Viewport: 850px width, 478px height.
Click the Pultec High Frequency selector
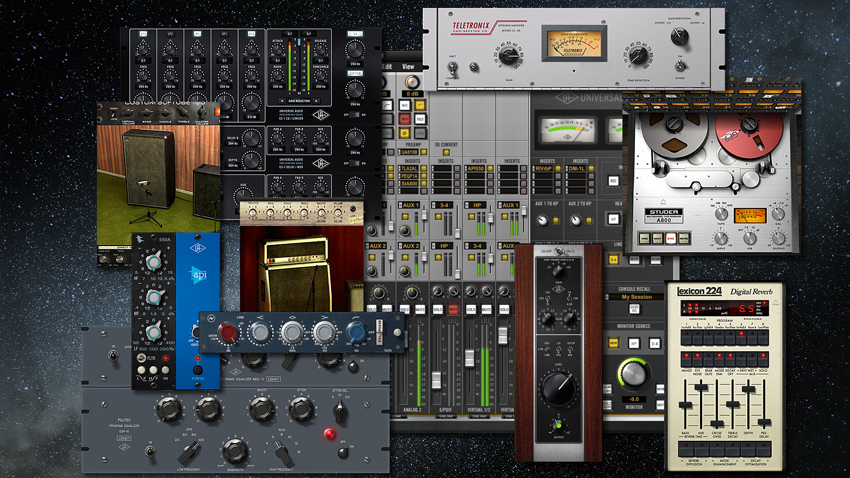click(x=280, y=450)
